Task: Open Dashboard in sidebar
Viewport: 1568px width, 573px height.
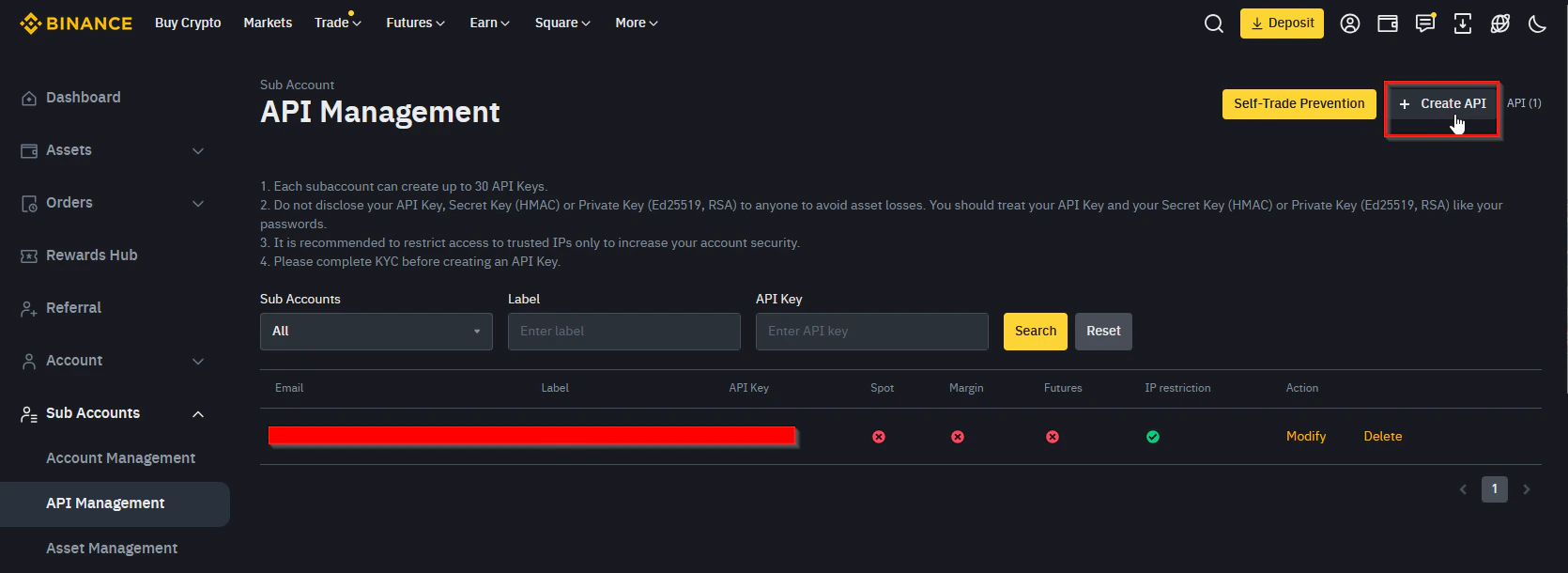Action: pyautogui.click(x=84, y=98)
